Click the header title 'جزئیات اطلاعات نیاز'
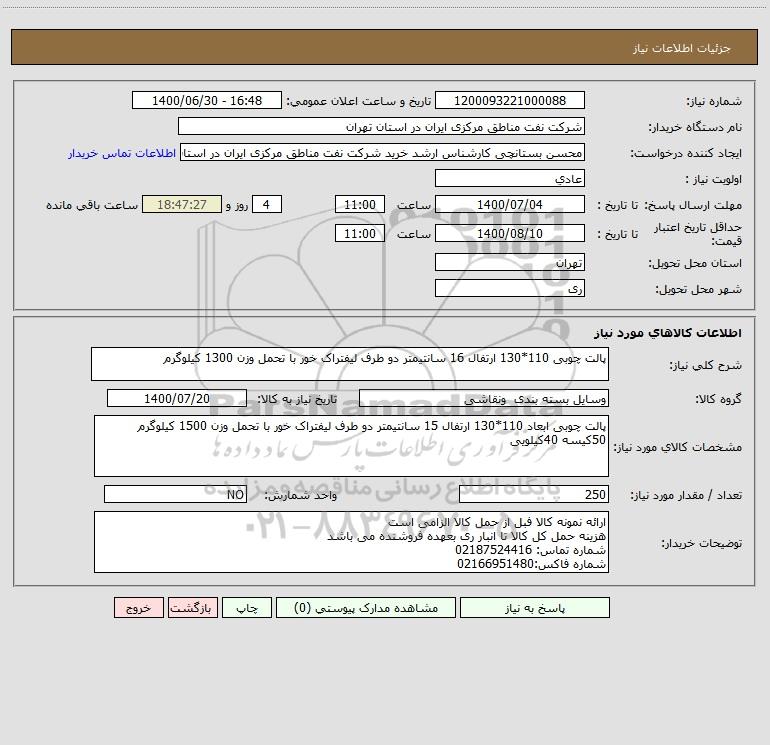The width and height of the screenshot is (770, 745). 682,48
